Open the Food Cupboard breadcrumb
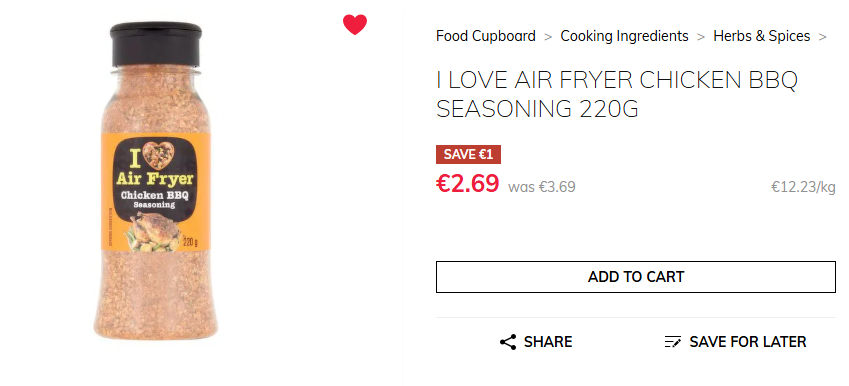Viewport: 849px width, 386px height. click(x=486, y=36)
